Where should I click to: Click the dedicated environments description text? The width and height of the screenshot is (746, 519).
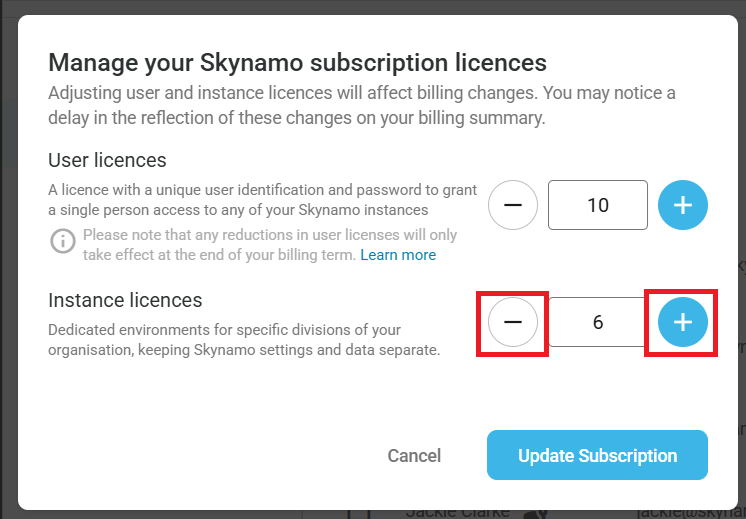tap(245, 340)
